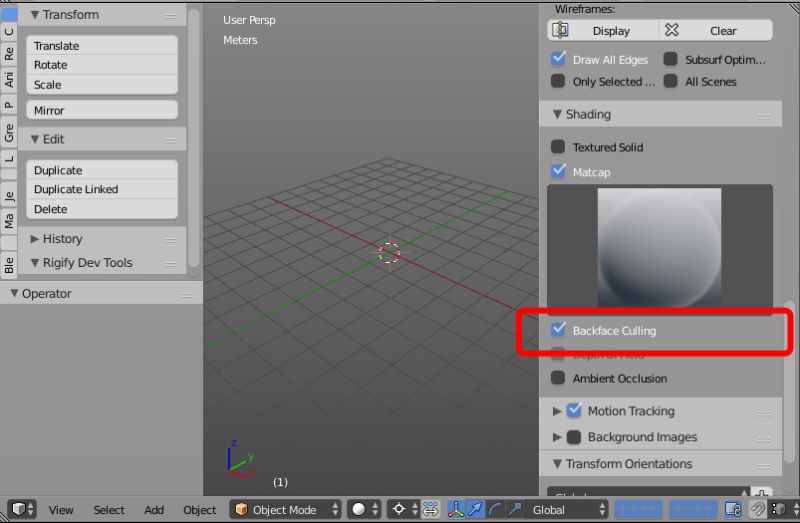Open viewport shading sphere selector
The image size is (800, 523).
(364, 509)
